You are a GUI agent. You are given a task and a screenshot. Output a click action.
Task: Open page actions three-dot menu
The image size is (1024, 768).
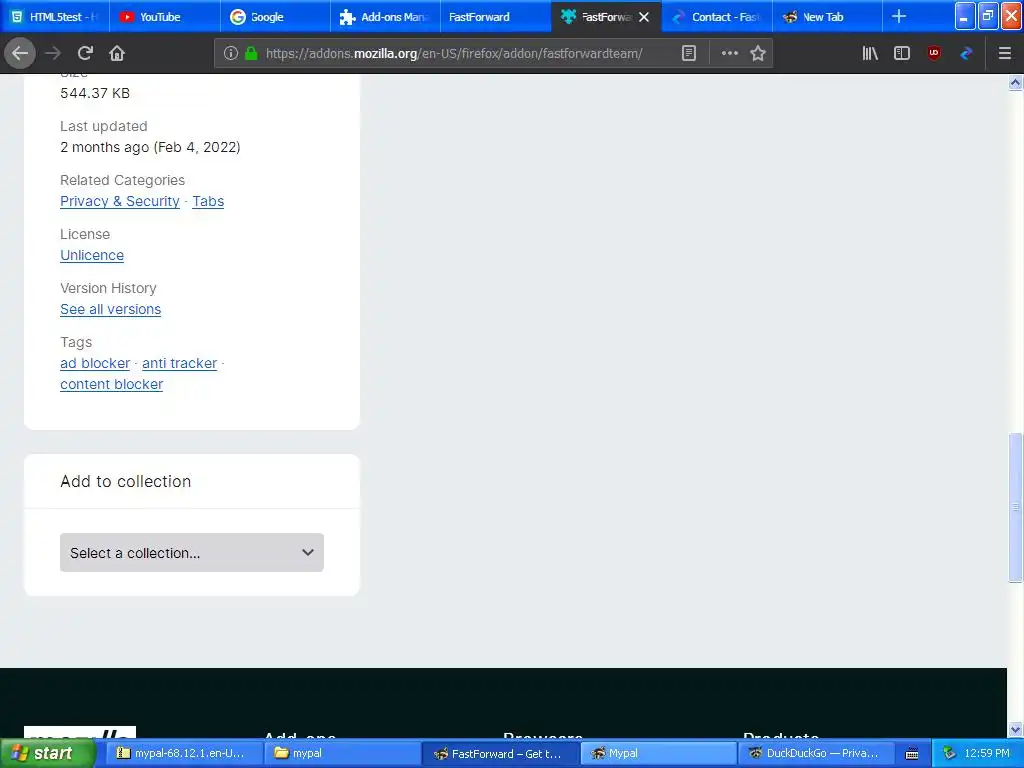click(729, 54)
